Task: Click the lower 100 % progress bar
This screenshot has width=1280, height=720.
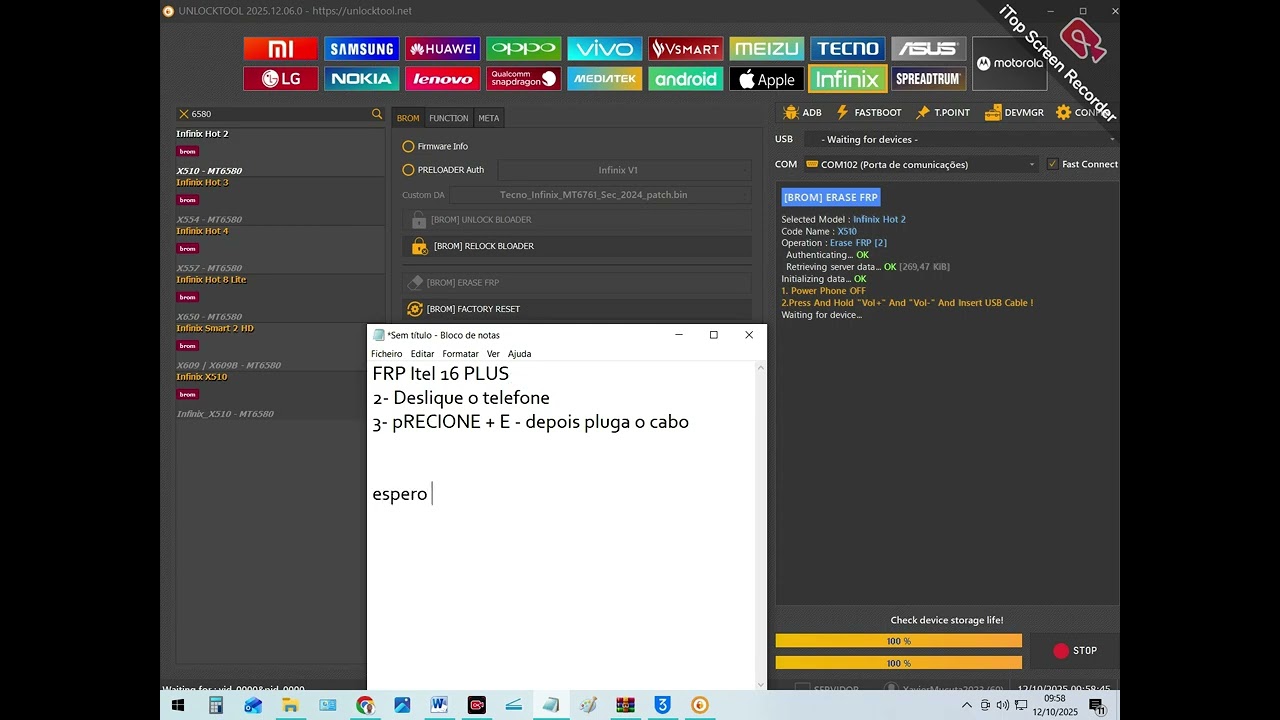Action: pos(898,663)
